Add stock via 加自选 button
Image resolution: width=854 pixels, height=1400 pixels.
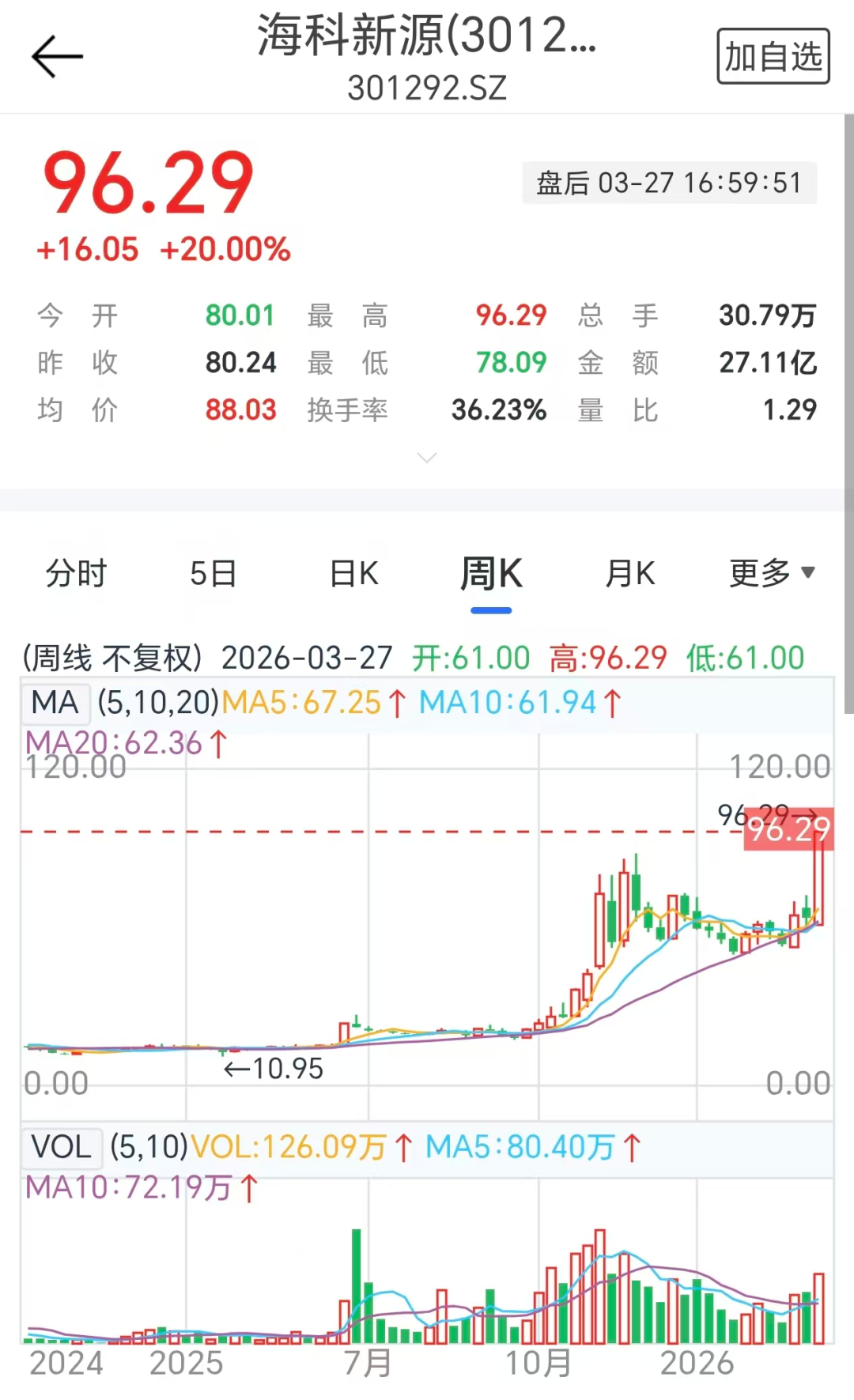(x=773, y=57)
